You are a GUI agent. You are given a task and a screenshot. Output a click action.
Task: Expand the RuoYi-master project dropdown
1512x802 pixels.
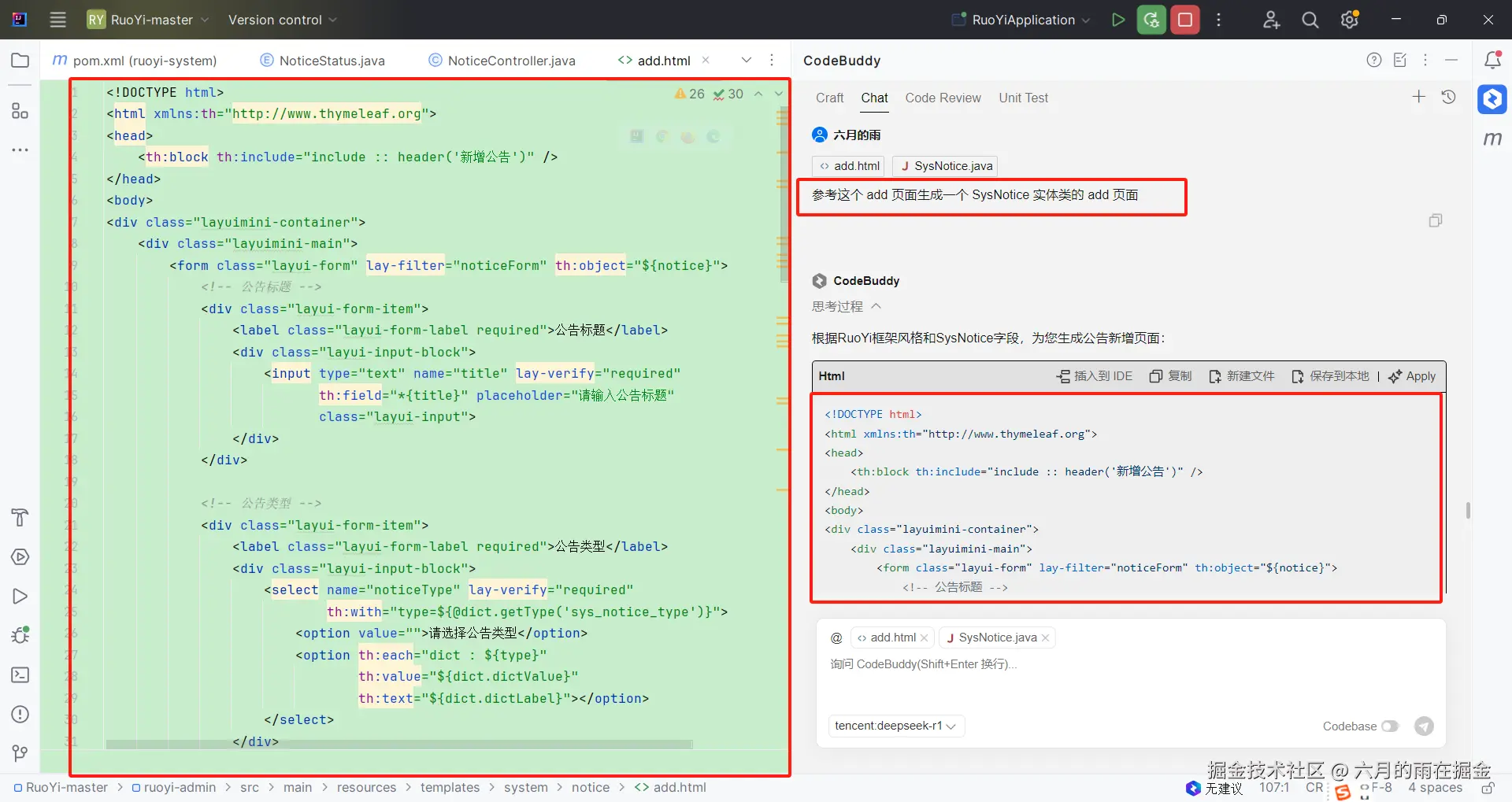148,20
